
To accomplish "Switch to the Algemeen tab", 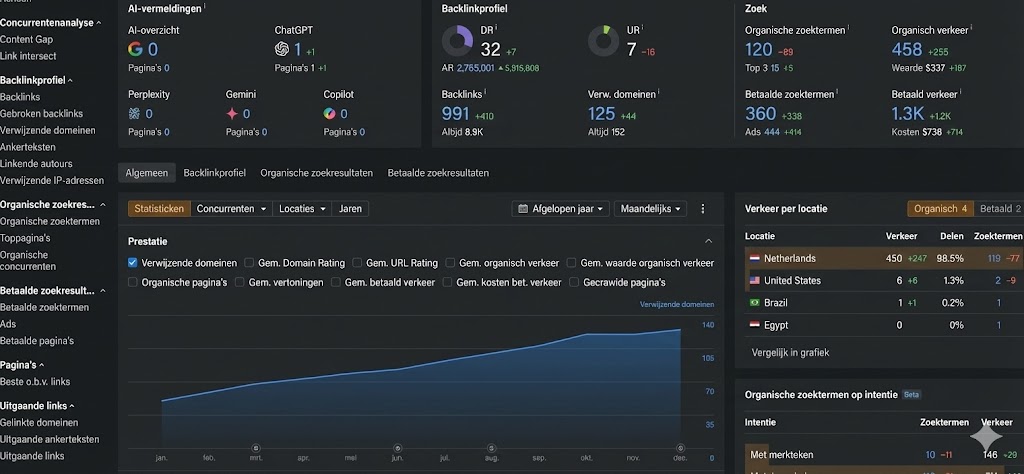I will click(x=147, y=173).
